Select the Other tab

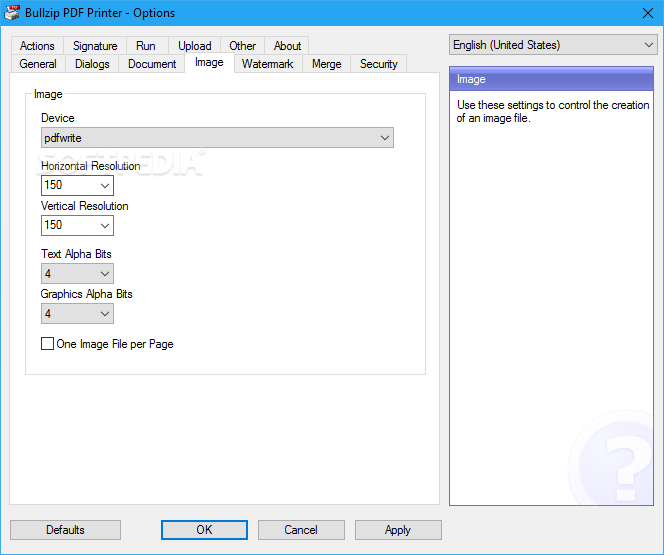(243, 46)
